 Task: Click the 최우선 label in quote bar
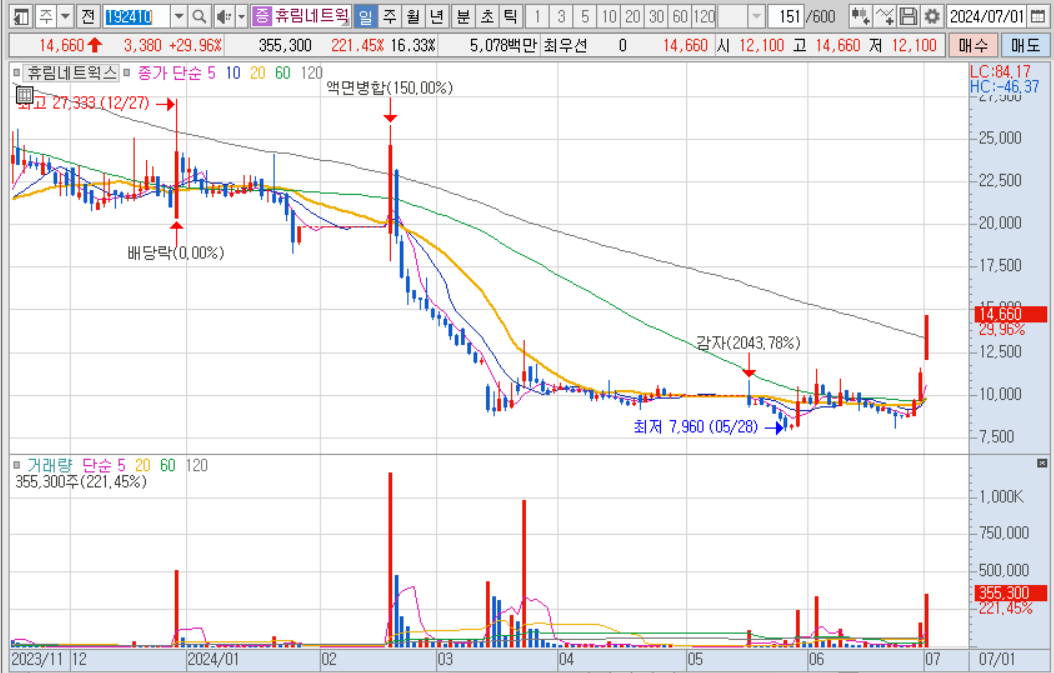(565, 46)
